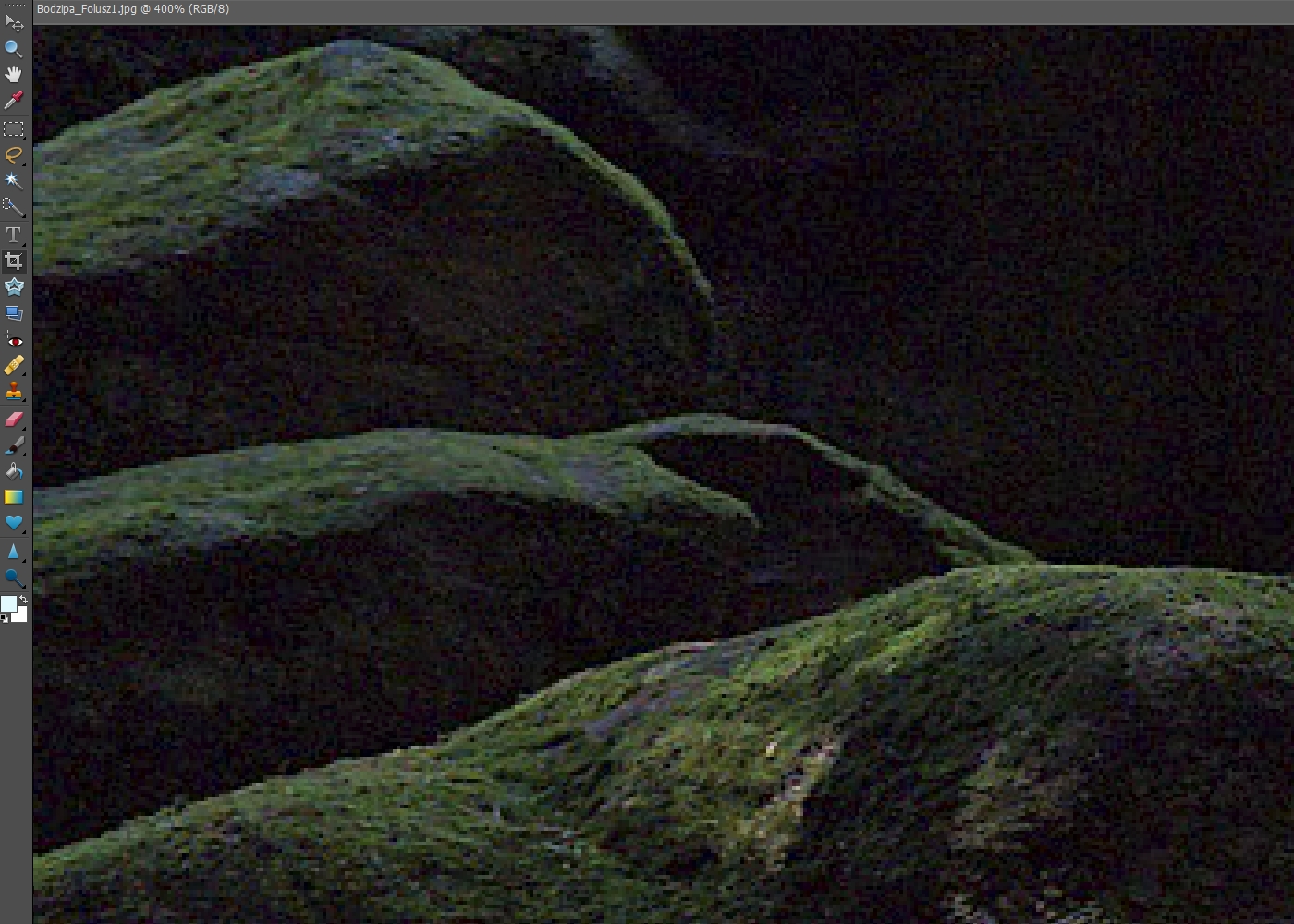Activate the Hand tool
This screenshot has height=924, width=1294.
click(x=13, y=74)
